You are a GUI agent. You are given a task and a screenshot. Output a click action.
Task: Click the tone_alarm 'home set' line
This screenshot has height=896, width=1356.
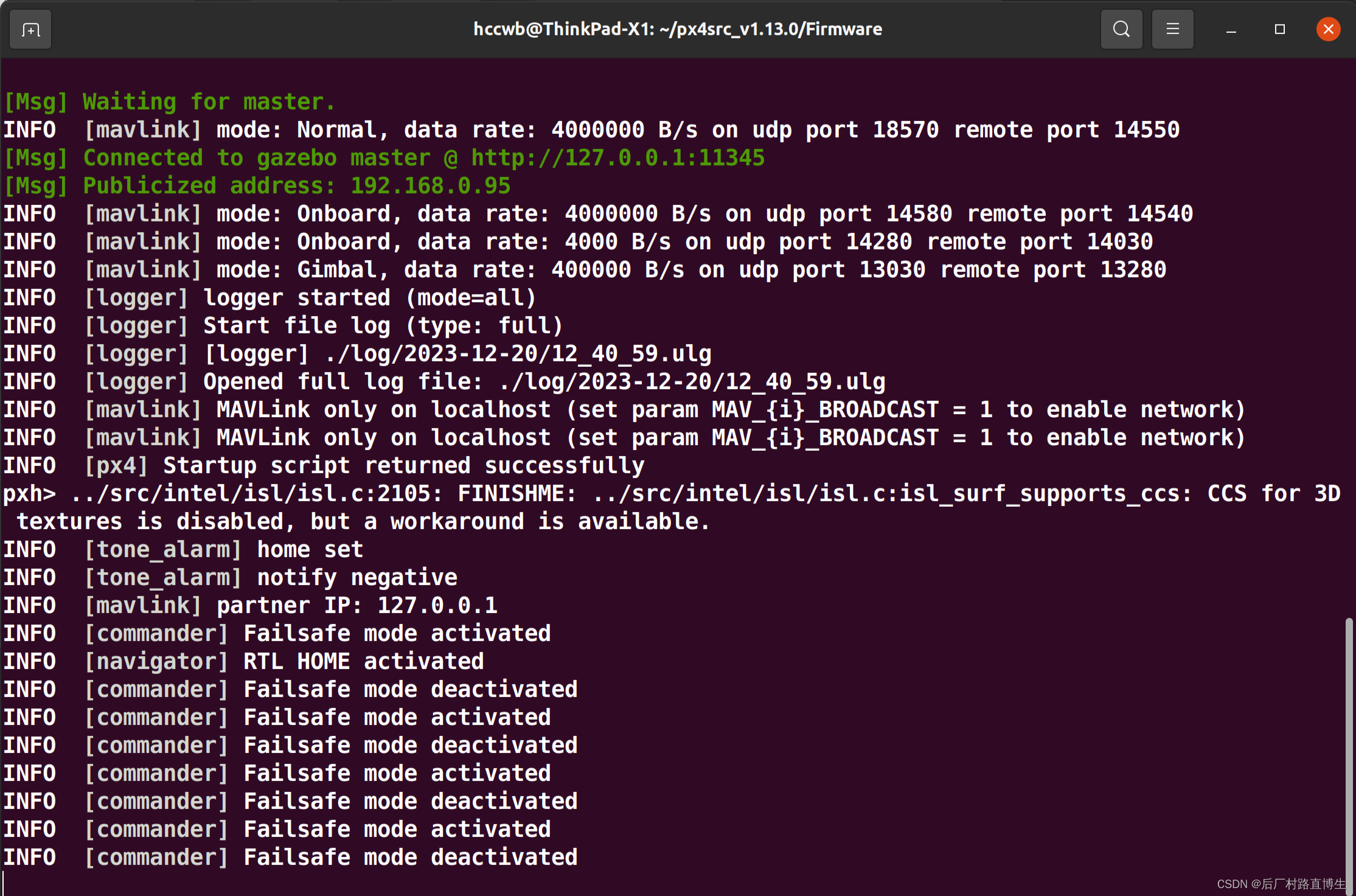[x=310, y=550]
